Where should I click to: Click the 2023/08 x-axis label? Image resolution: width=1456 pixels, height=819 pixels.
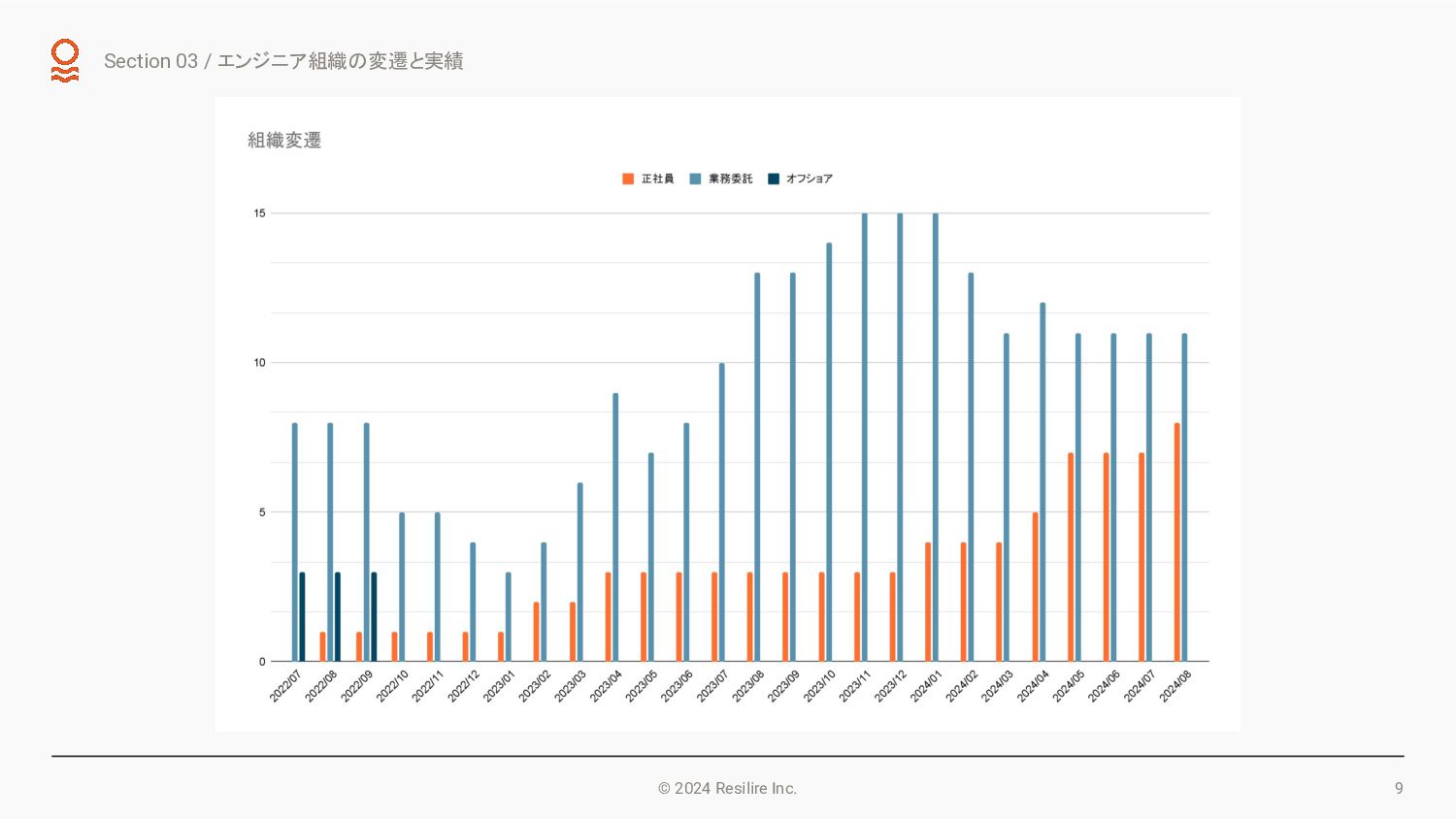click(748, 686)
